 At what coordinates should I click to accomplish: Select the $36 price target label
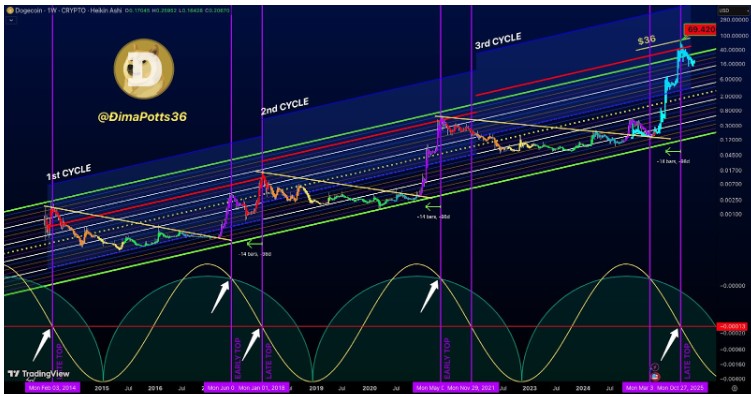pos(647,40)
